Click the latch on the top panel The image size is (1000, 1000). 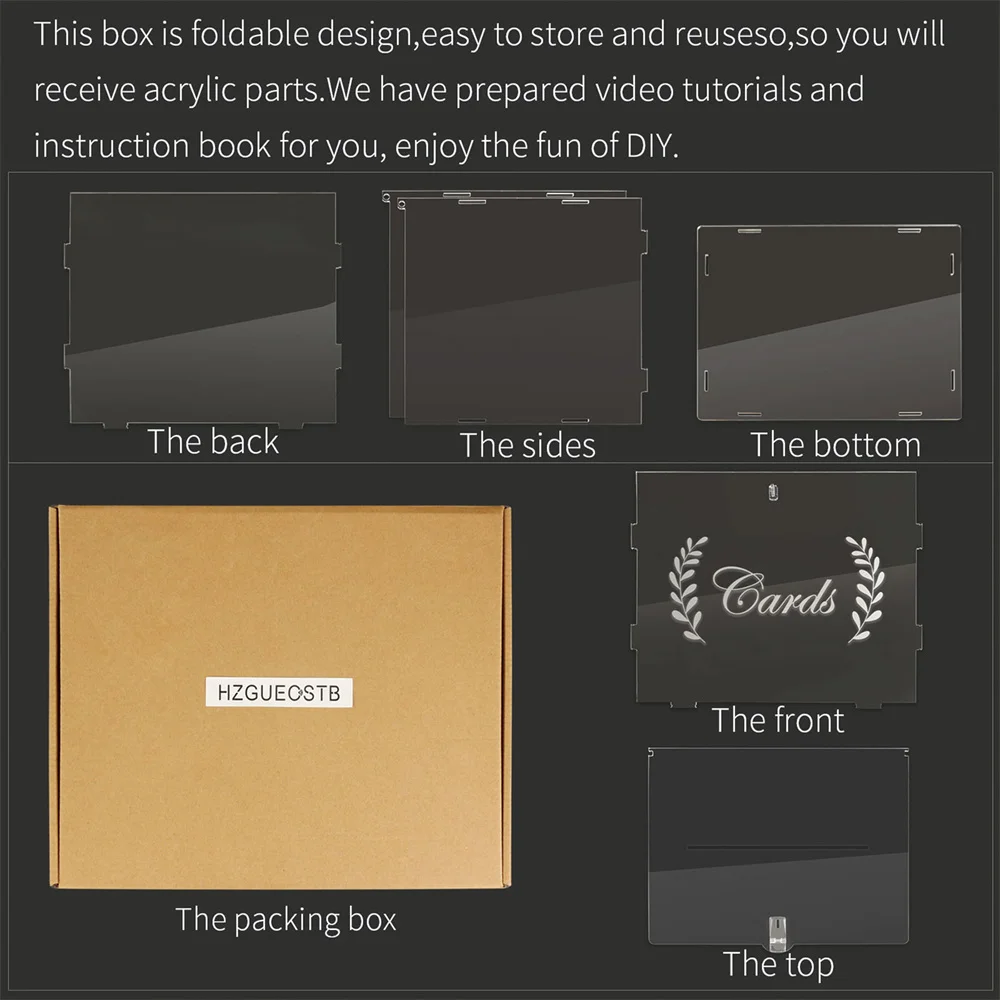pyautogui.click(x=777, y=931)
